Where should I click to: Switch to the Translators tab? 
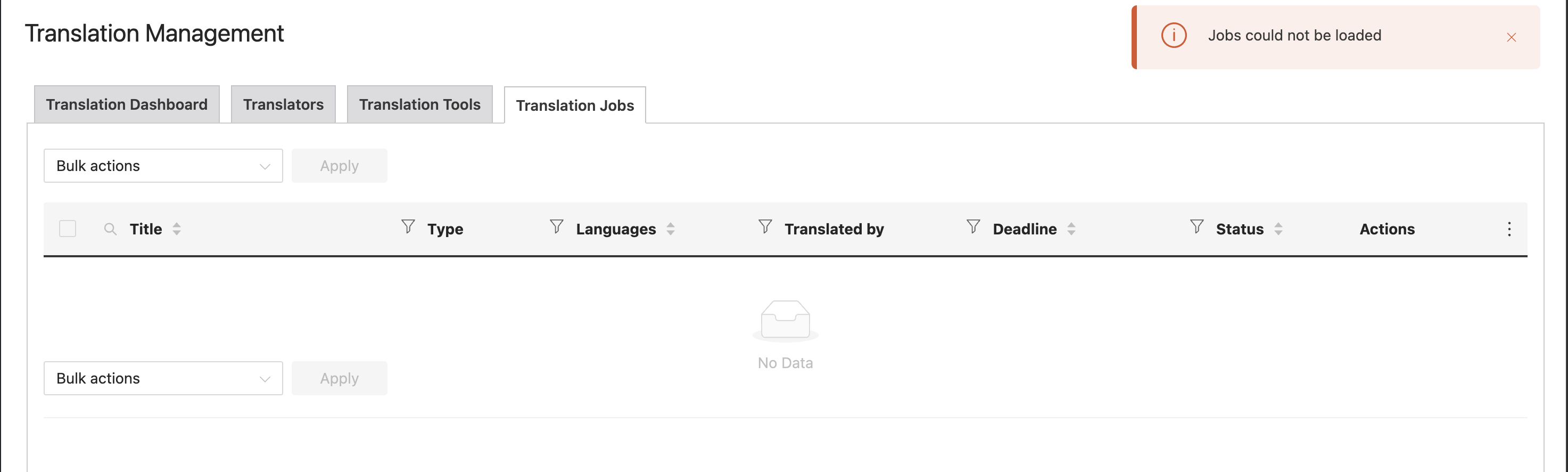pyautogui.click(x=283, y=105)
